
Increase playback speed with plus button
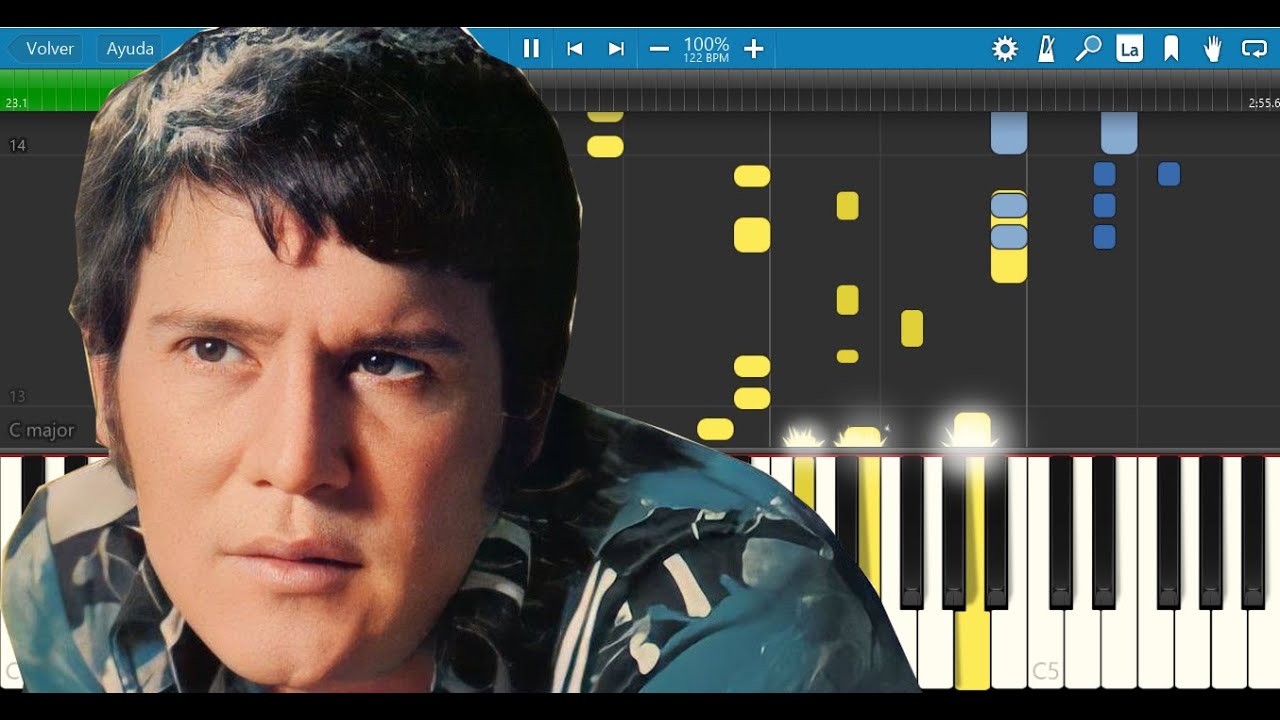click(754, 48)
